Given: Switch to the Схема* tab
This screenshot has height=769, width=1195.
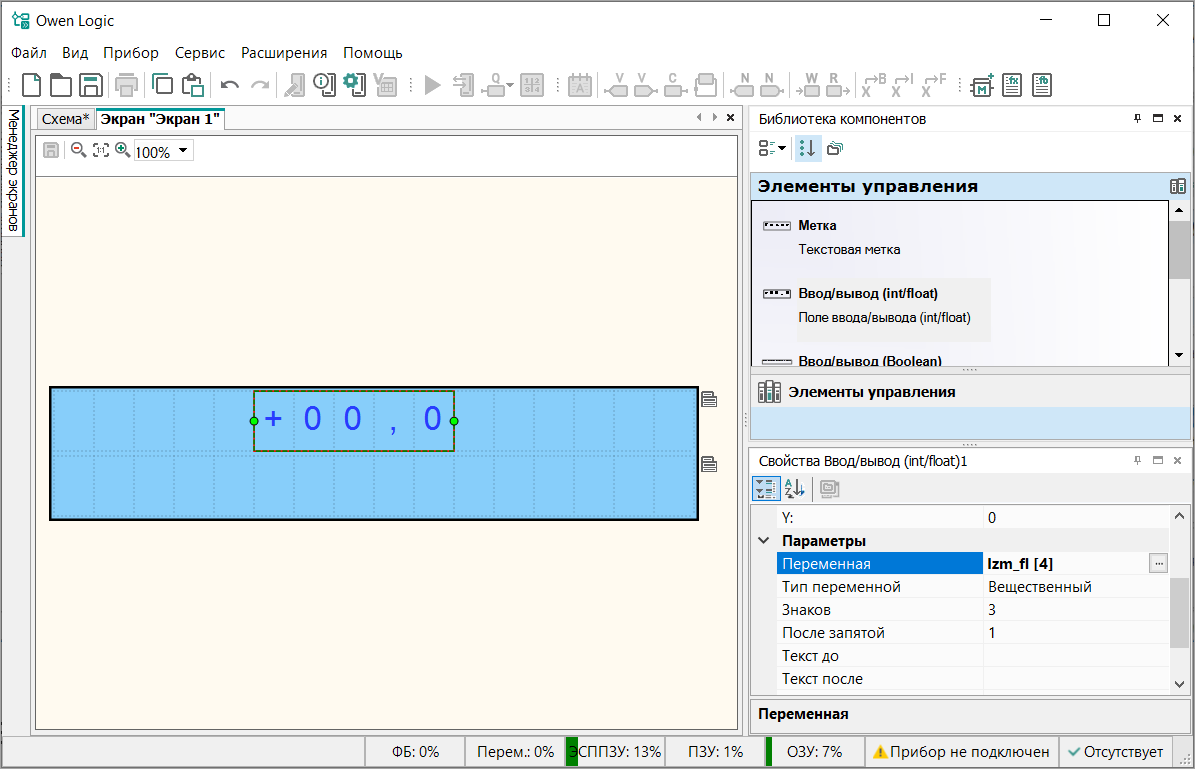Looking at the screenshot, I should [65, 119].
